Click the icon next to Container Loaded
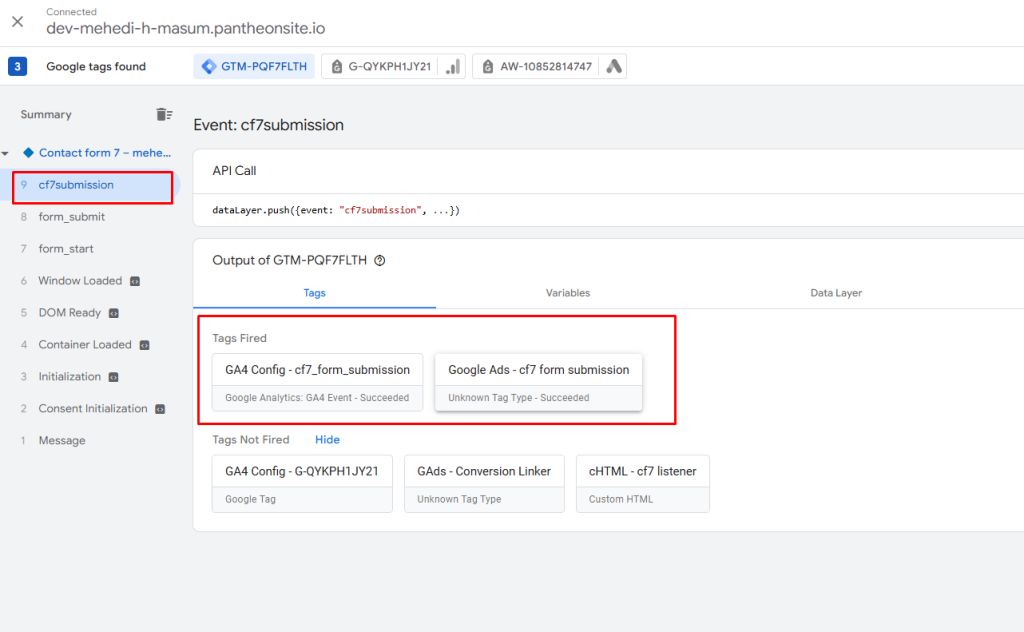This screenshot has width=1024, height=632. pyautogui.click(x=145, y=345)
